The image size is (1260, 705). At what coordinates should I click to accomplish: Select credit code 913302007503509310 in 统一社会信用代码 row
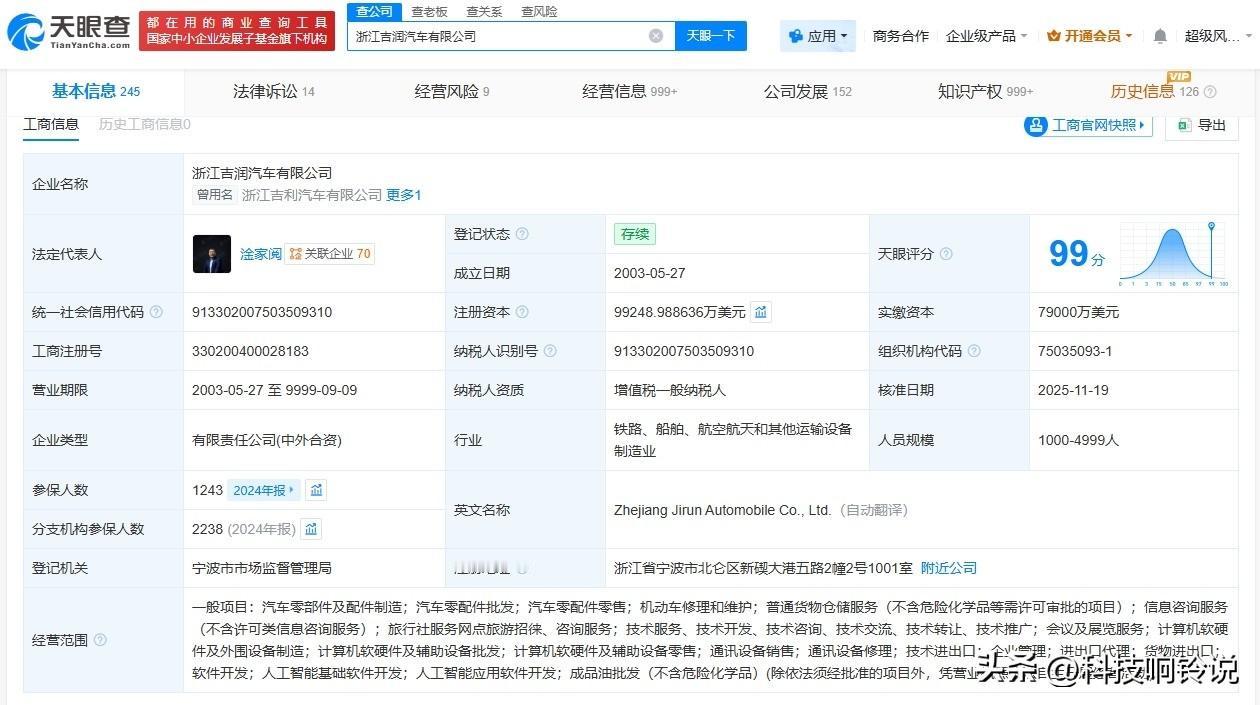pyautogui.click(x=262, y=312)
